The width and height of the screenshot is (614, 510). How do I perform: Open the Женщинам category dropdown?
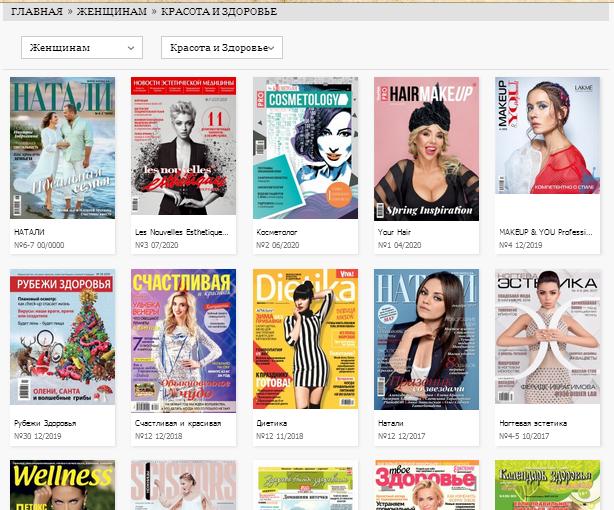pos(81,47)
